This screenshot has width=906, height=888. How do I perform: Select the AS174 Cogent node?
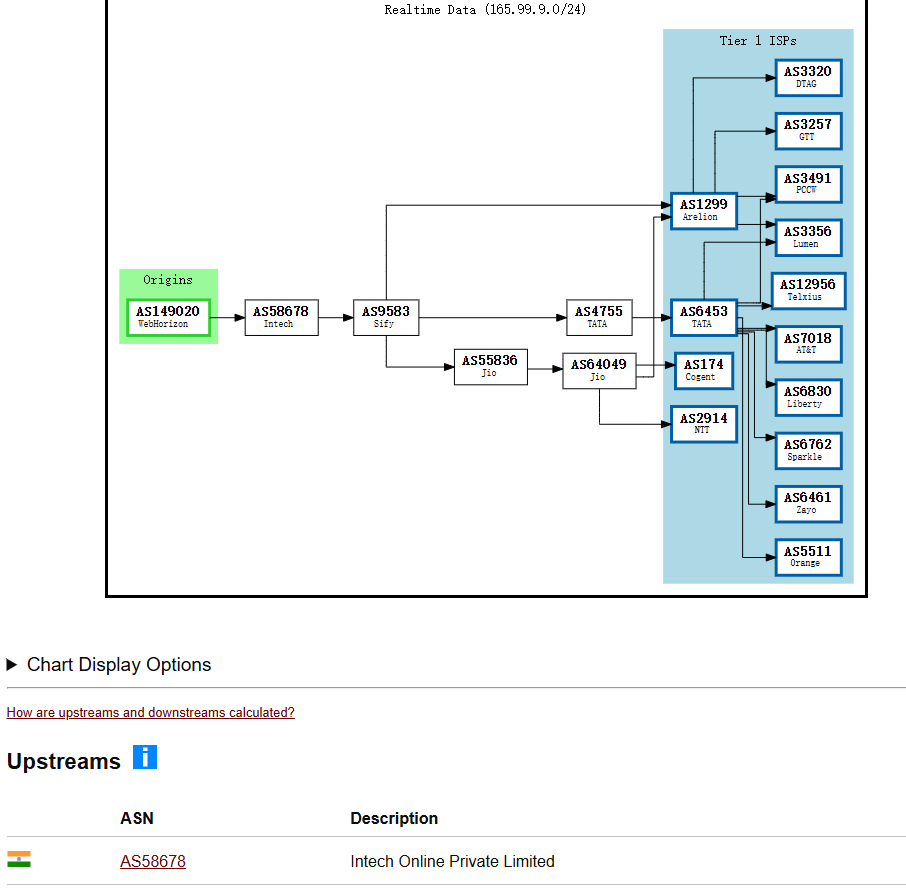(x=703, y=370)
